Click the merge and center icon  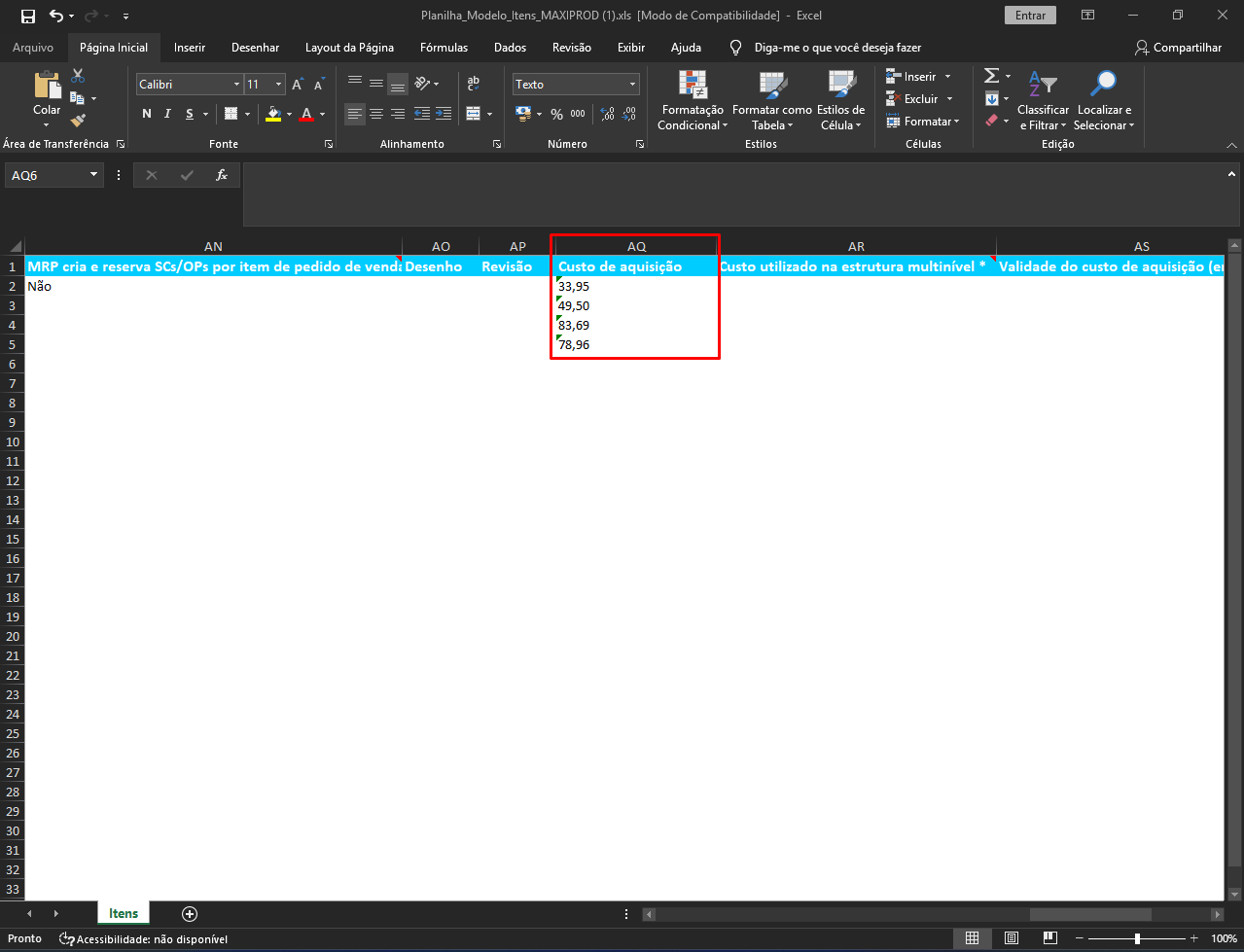click(474, 114)
